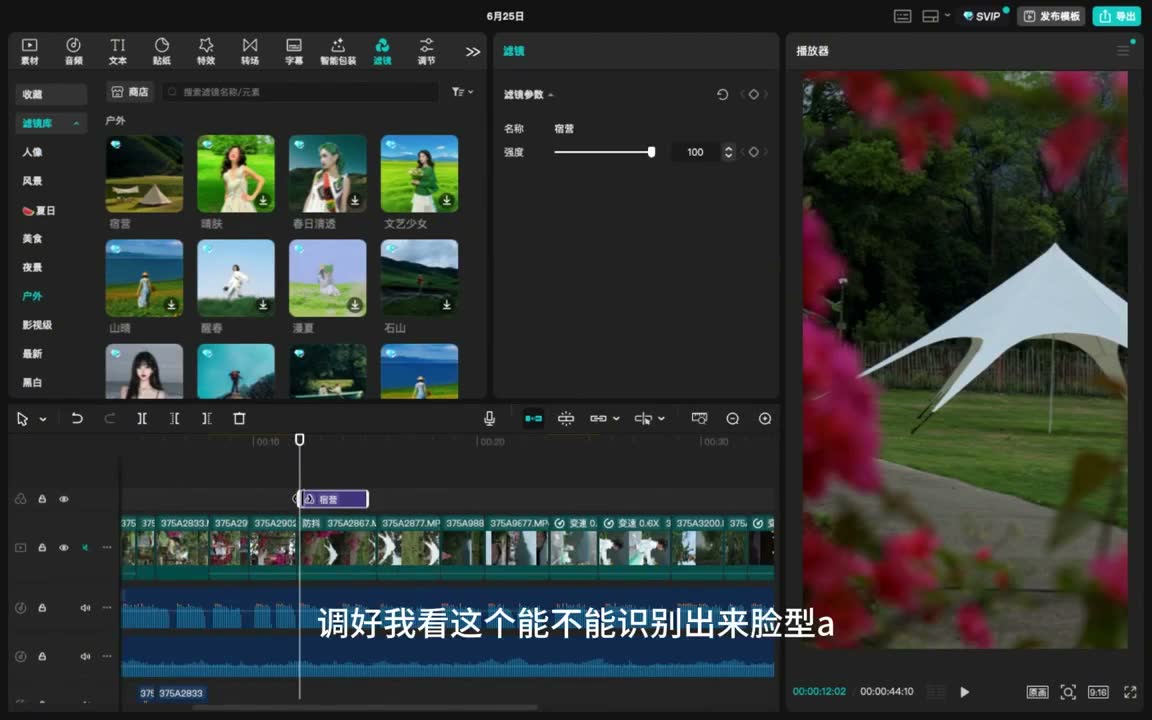Download the 漫夏 filter

[x=355, y=304]
